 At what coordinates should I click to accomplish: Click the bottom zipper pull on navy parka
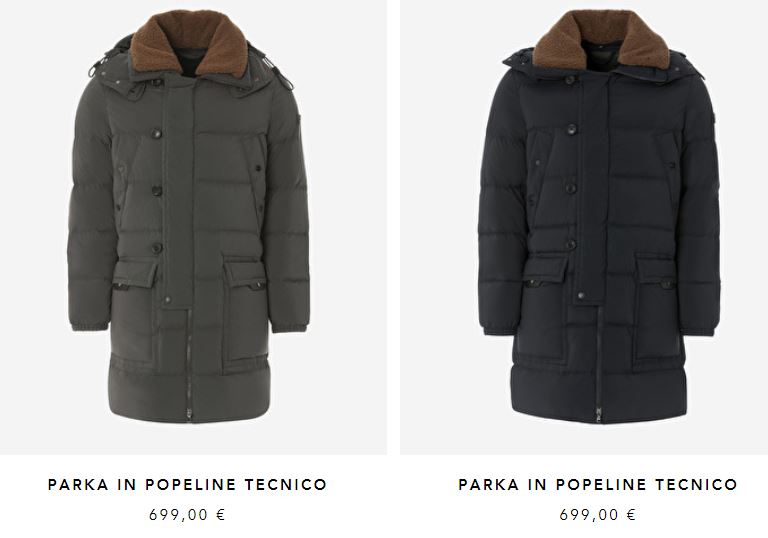coord(599,415)
